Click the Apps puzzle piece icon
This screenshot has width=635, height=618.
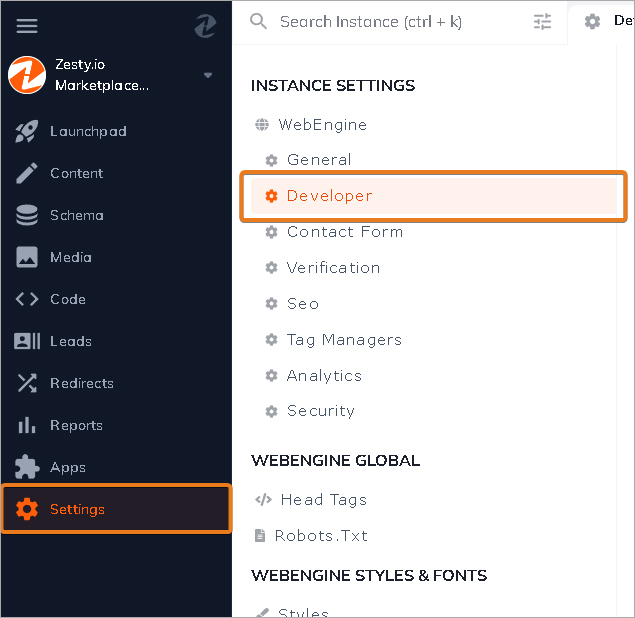click(x=27, y=467)
